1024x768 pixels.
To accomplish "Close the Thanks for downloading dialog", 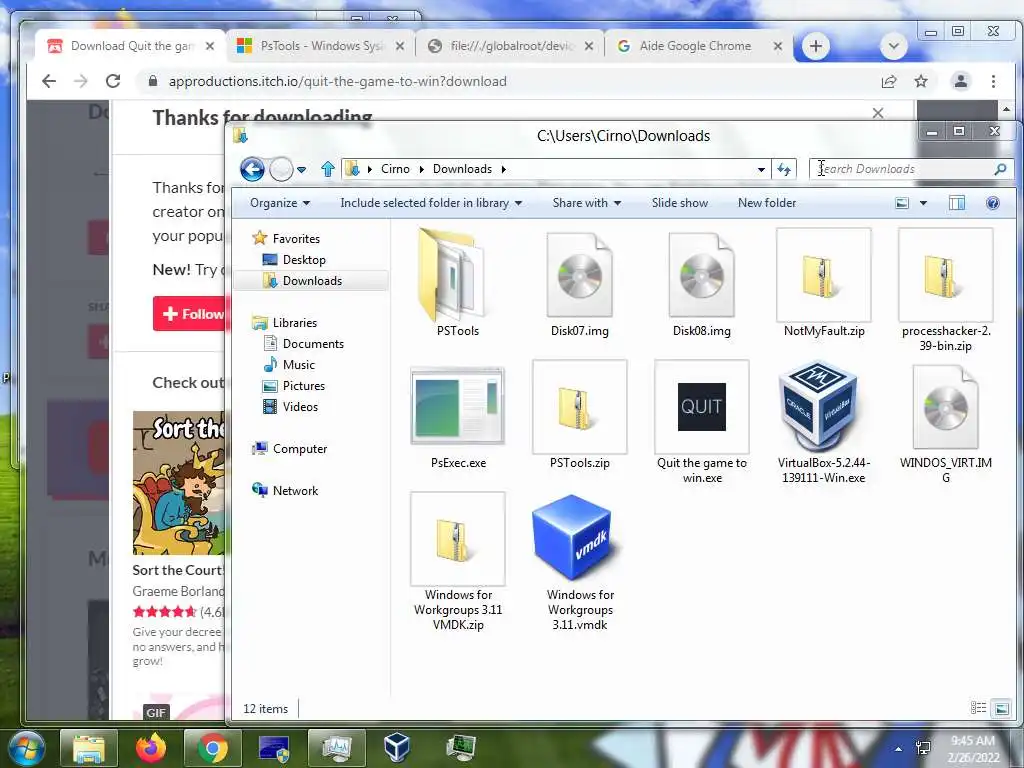I will (x=878, y=114).
